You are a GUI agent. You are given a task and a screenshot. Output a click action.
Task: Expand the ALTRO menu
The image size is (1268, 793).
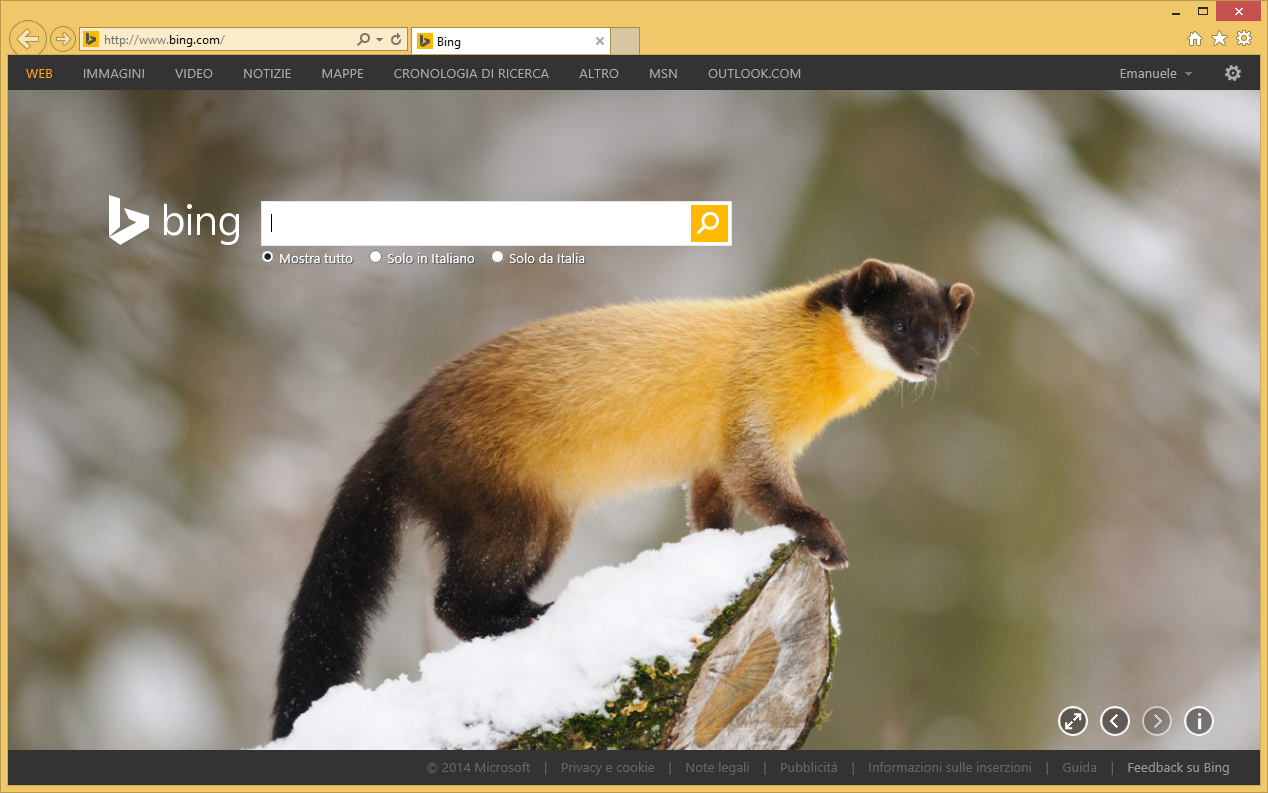599,73
